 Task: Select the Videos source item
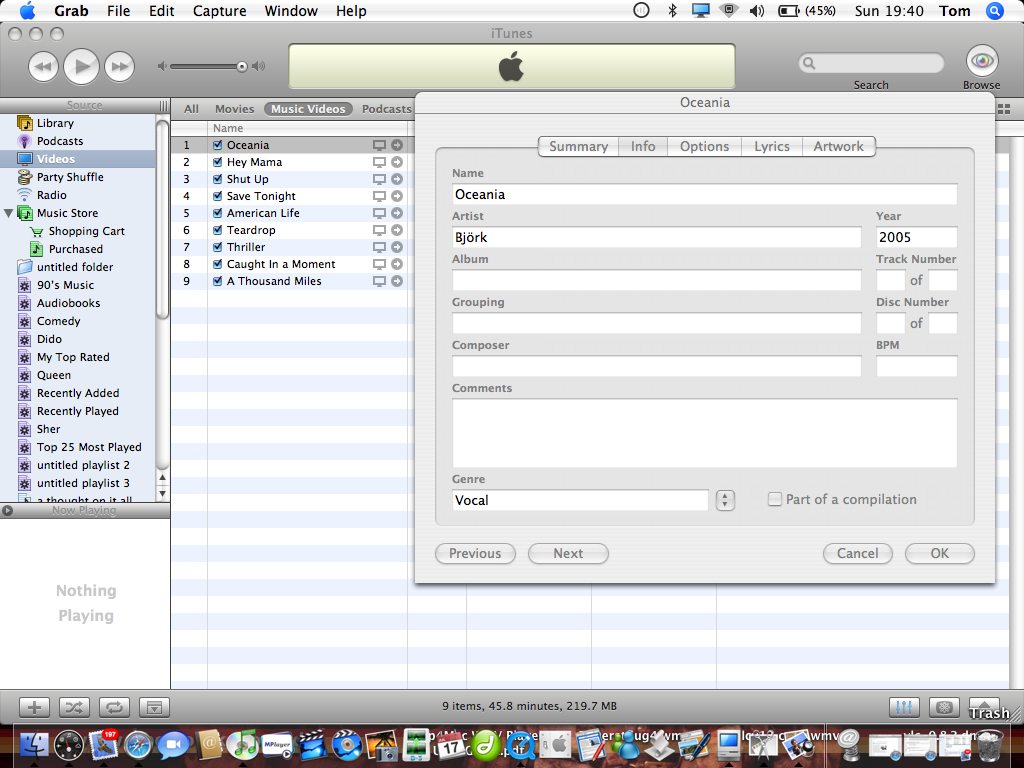tap(78, 159)
